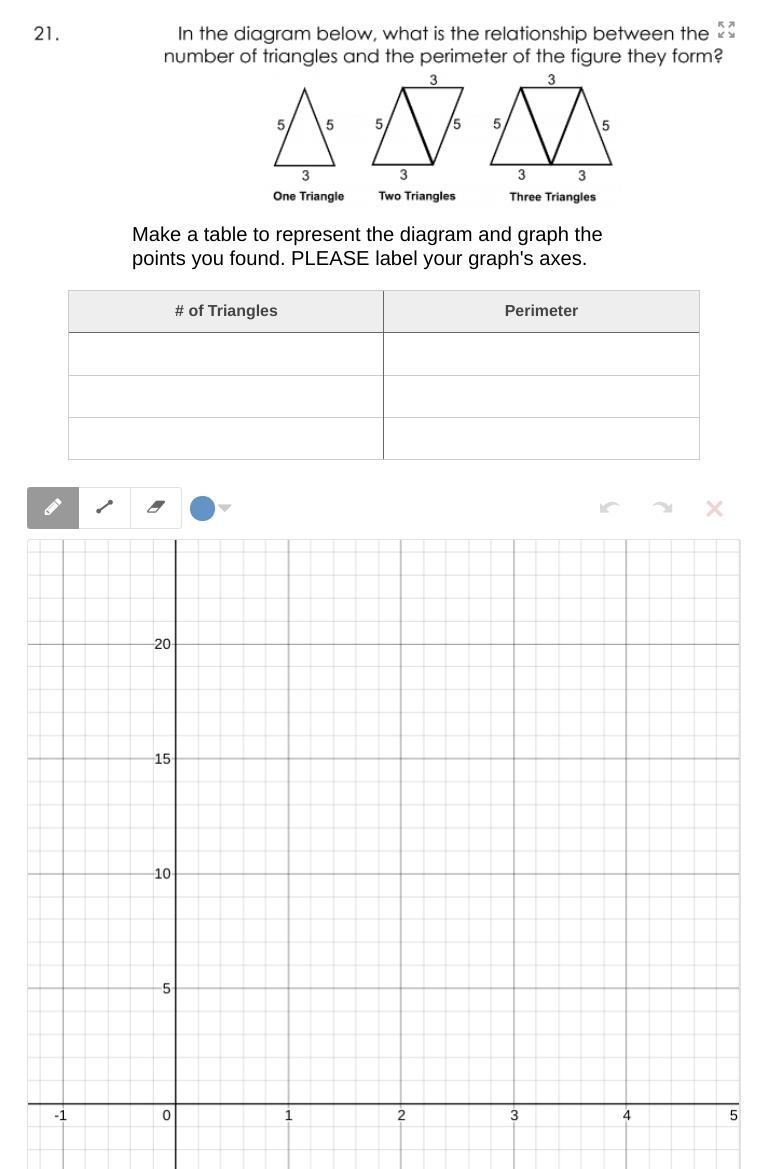Click third row # of Triangles cell
This screenshot has height=1169, width=768.
[226, 438]
